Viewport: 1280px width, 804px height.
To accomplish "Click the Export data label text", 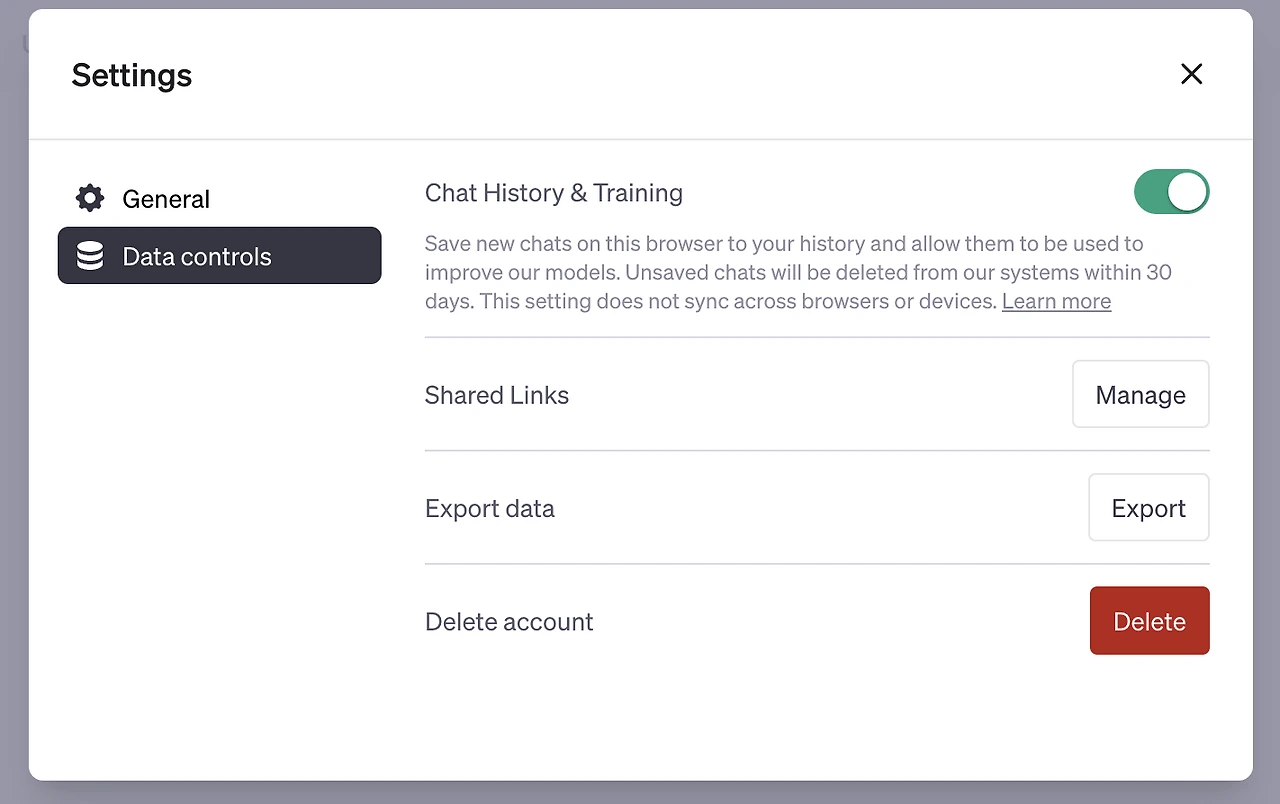I will [x=489, y=508].
